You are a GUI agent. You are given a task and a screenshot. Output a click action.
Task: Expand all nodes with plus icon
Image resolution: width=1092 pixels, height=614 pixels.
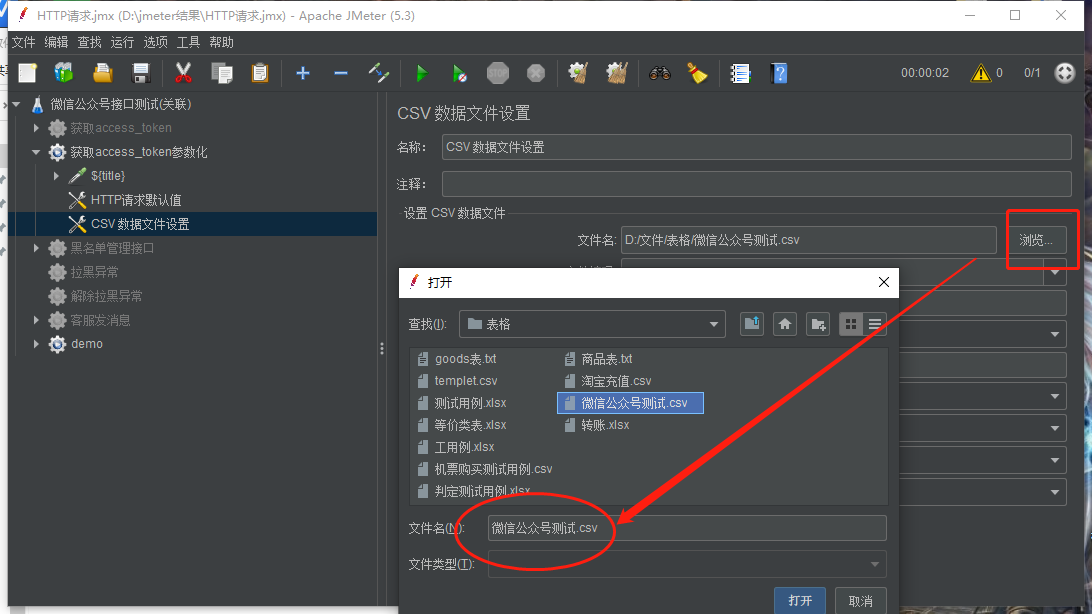tap(303, 73)
